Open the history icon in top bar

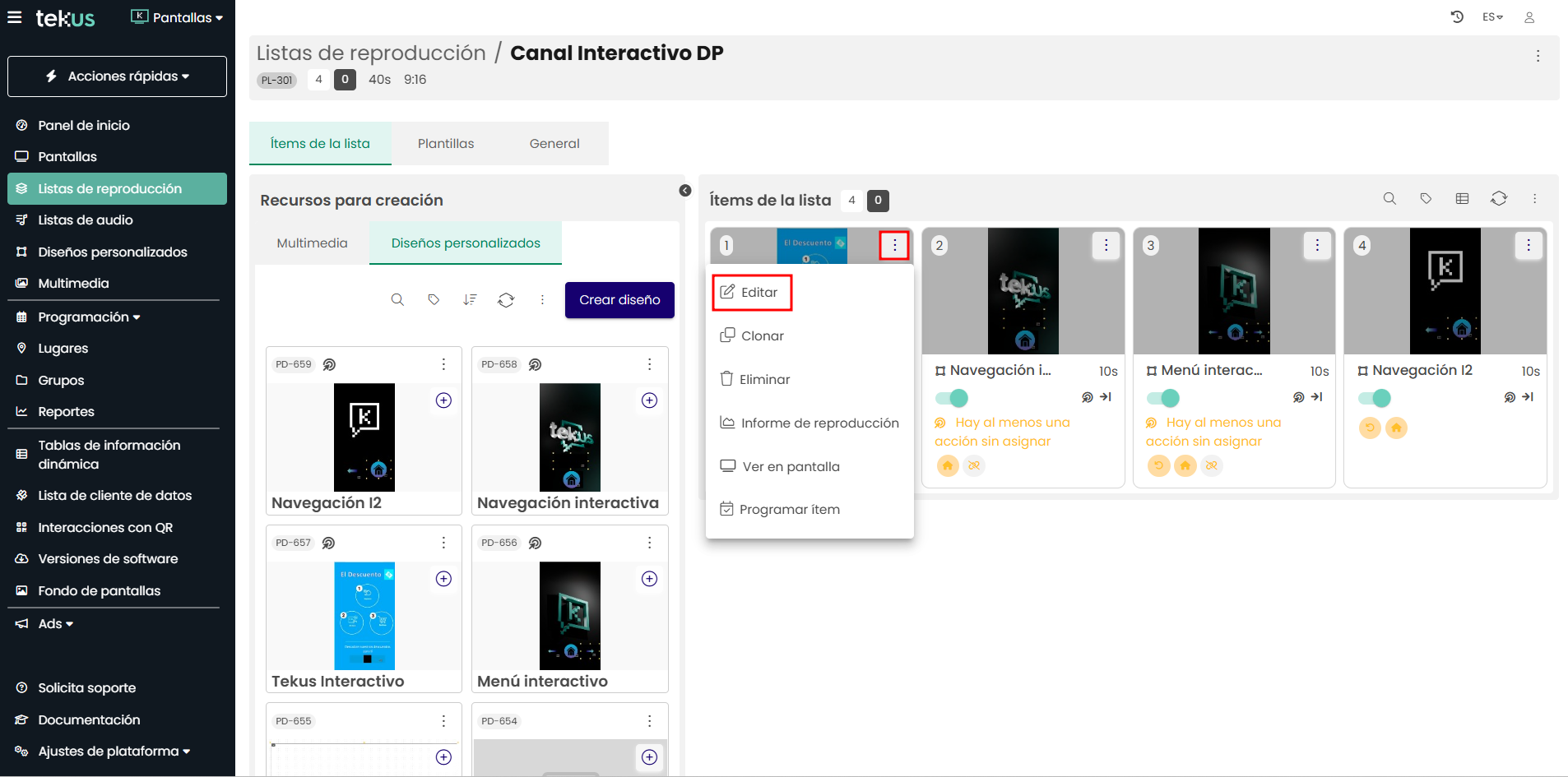click(x=1457, y=17)
